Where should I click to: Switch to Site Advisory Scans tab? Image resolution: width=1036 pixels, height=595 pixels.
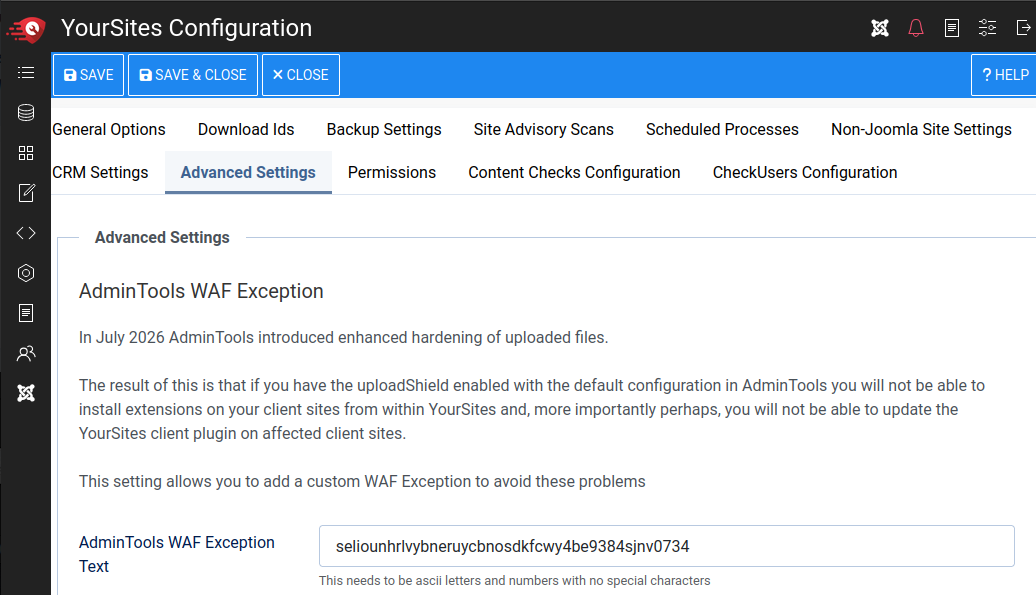point(544,129)
